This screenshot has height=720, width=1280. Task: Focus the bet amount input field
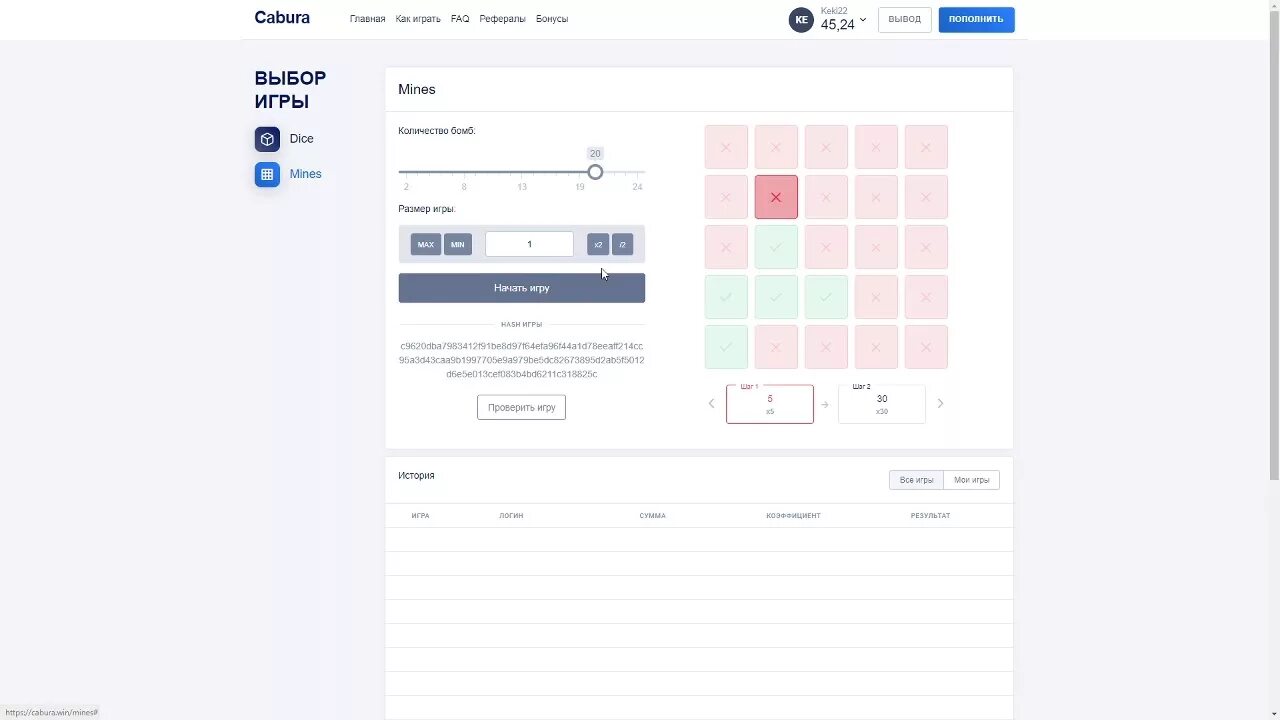529,244
